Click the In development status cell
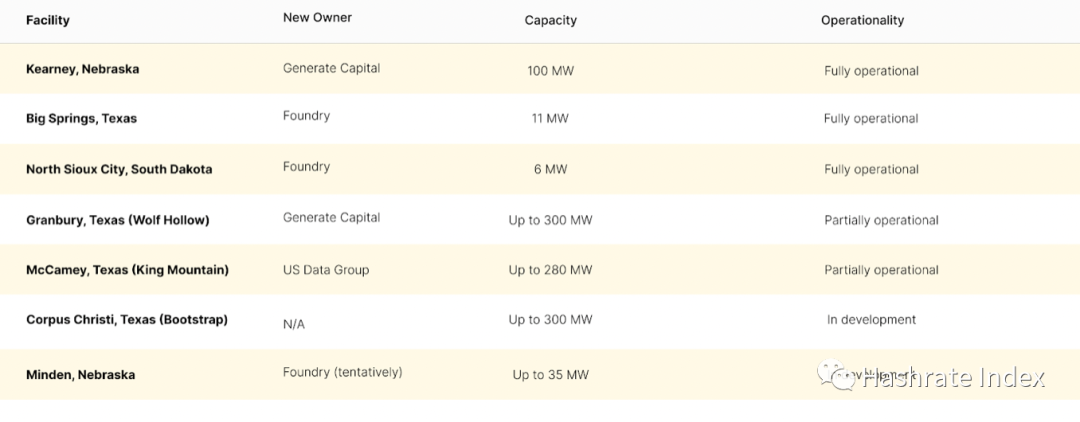Viewport: 1080px width, 422px height. [x=871, y=320]
